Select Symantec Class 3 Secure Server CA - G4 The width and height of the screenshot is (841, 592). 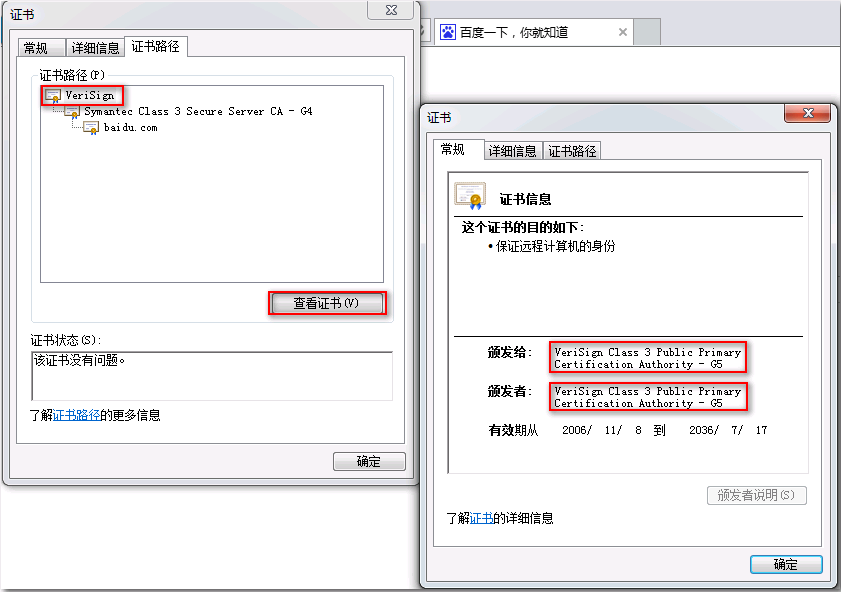click(x=198, y=112)
